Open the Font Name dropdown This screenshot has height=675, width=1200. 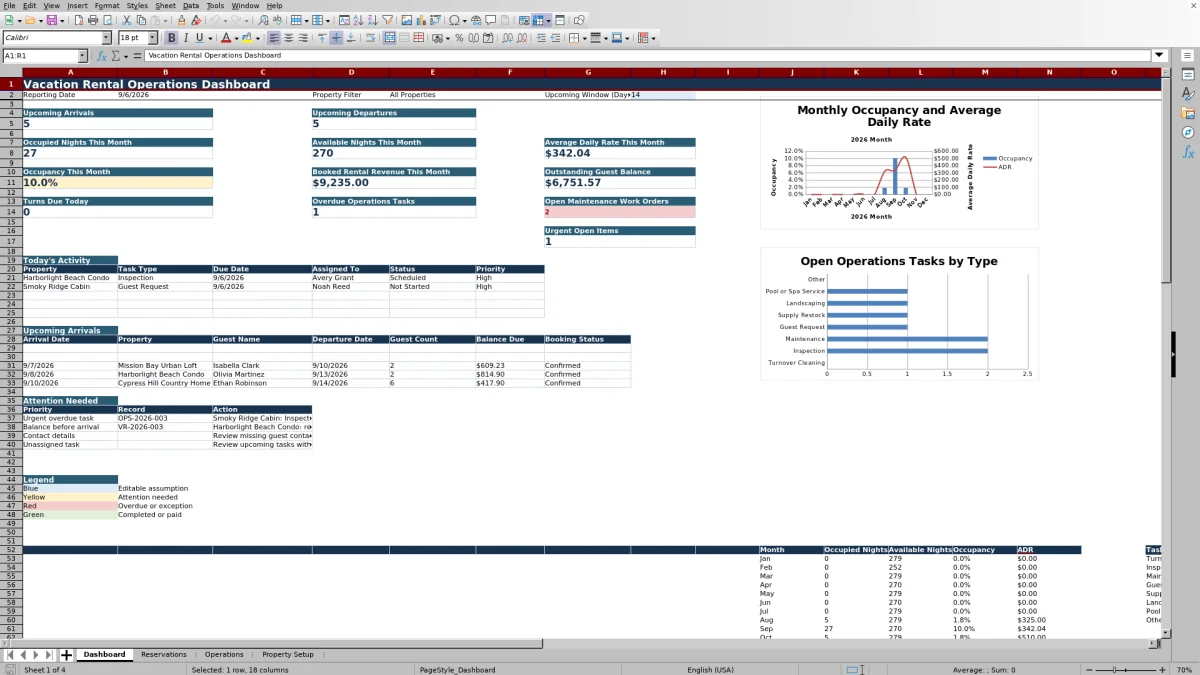(106, 38)
